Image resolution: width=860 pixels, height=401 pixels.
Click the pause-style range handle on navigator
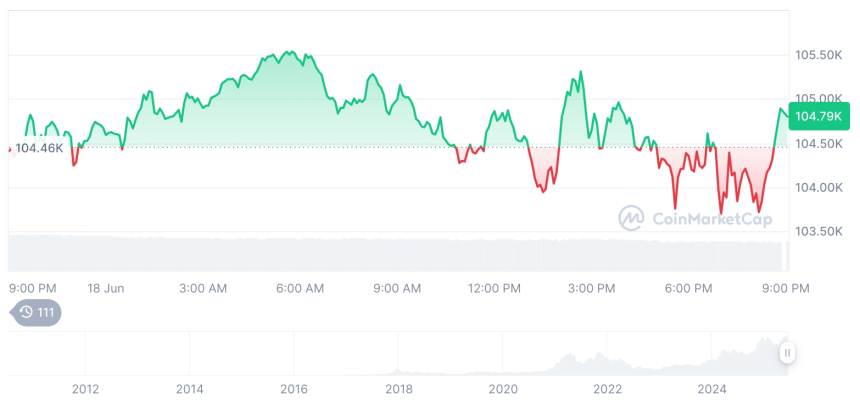pos(788,353)
